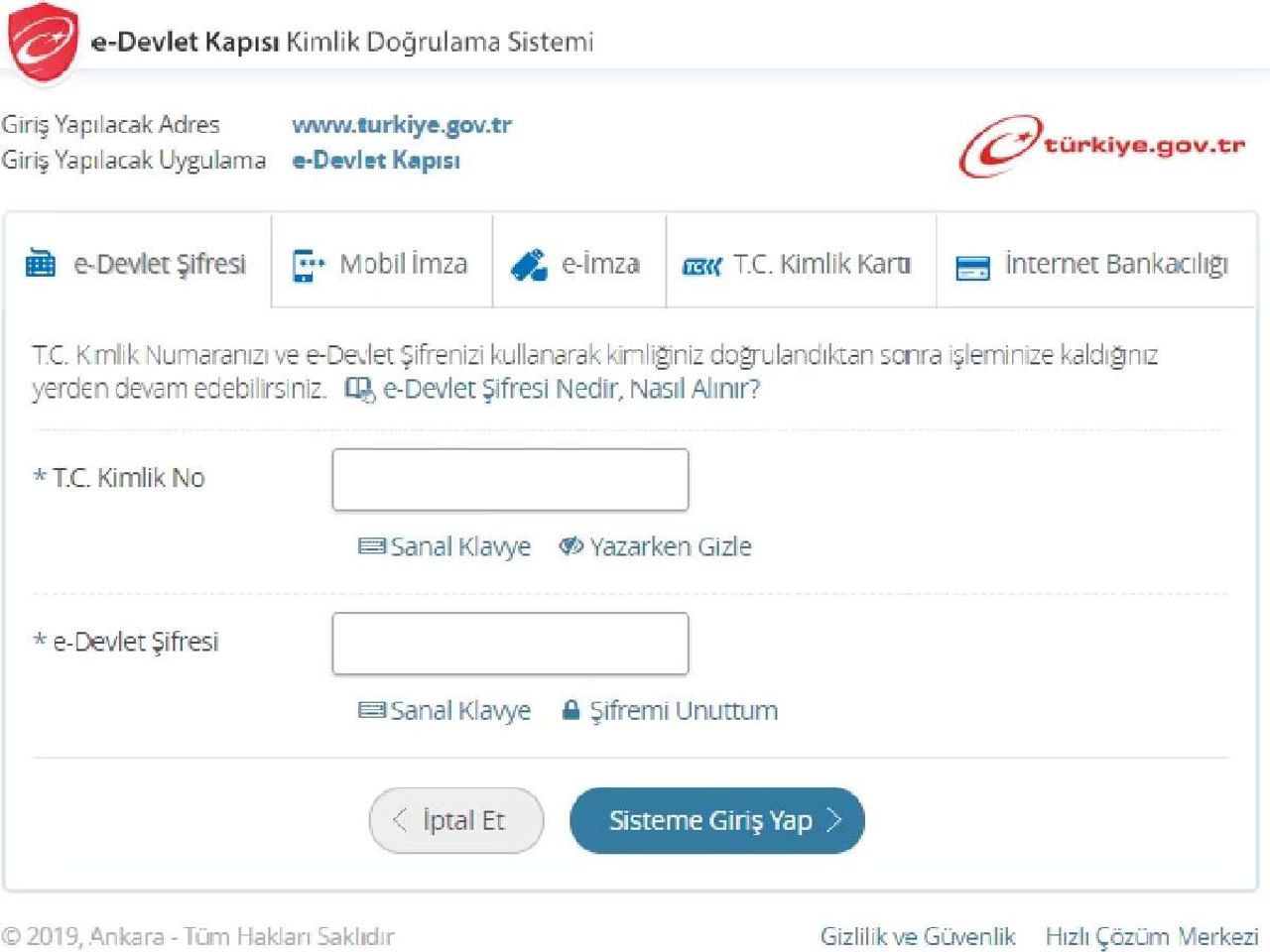Click the Sisteme Giriş Yap button
The width and height of the screenshot is (1270, 952).
(717, 820)
